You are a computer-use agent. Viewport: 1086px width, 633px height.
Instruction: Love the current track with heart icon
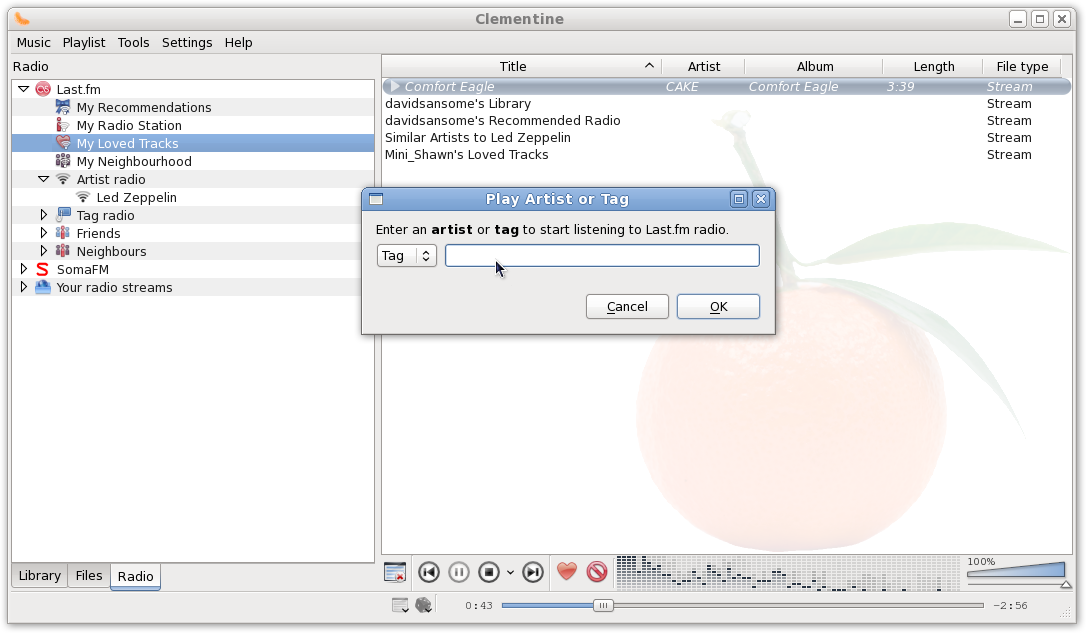coord(567,572)
